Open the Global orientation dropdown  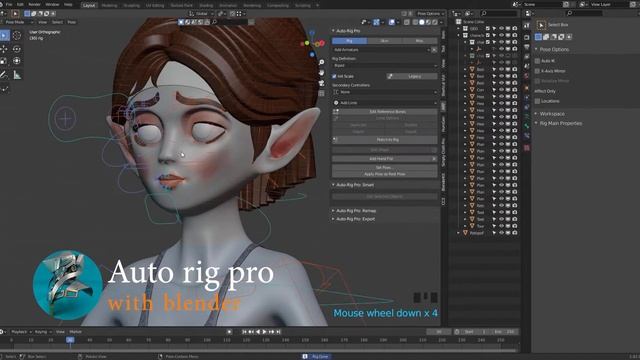[202, 13]
